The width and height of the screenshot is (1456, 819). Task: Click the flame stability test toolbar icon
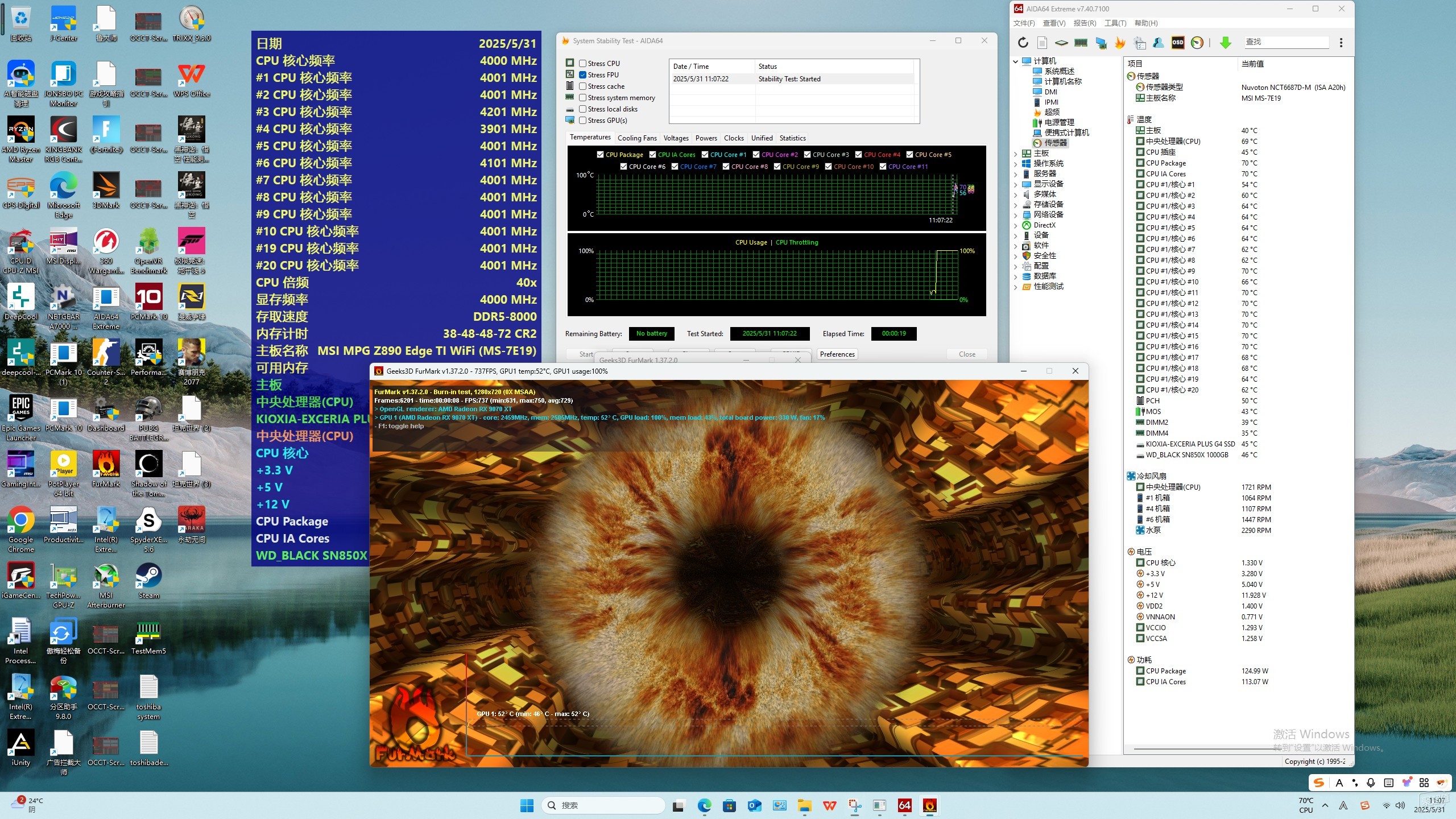click(1120, 43)
